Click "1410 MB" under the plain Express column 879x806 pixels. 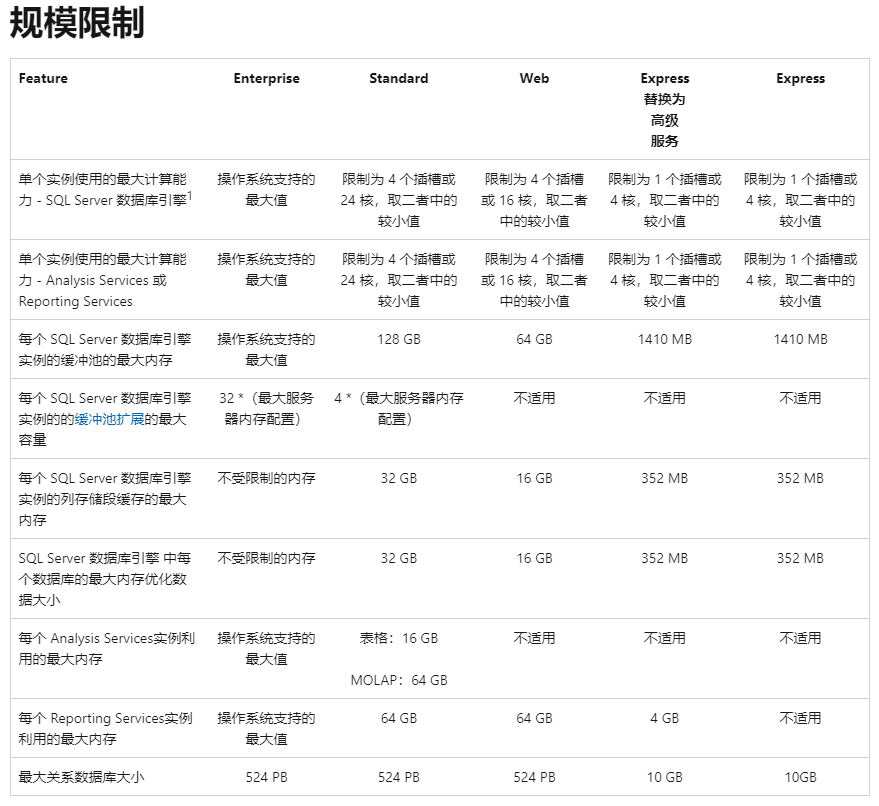[x=801, y=340]
